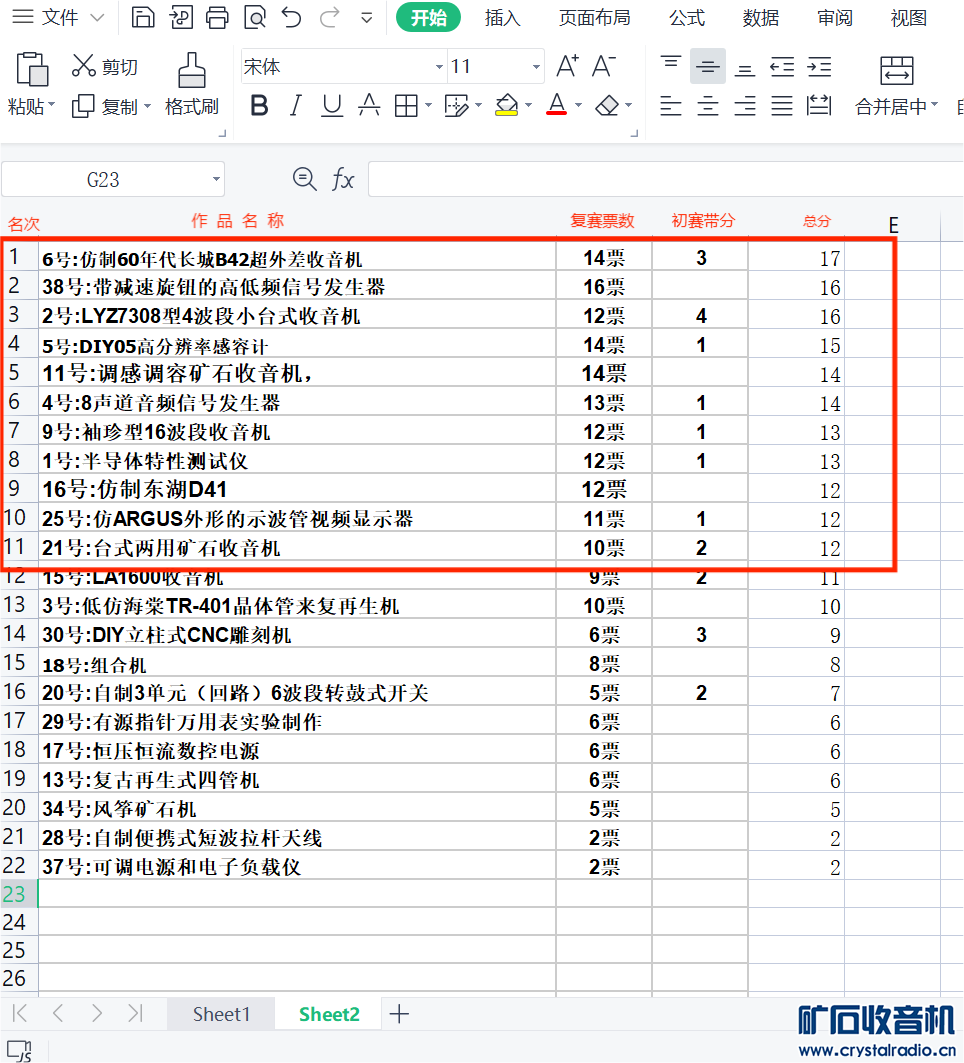Switch to 数据 Data tab
Viewport: 964px width, 1063px height.
[x=761, y=18]
